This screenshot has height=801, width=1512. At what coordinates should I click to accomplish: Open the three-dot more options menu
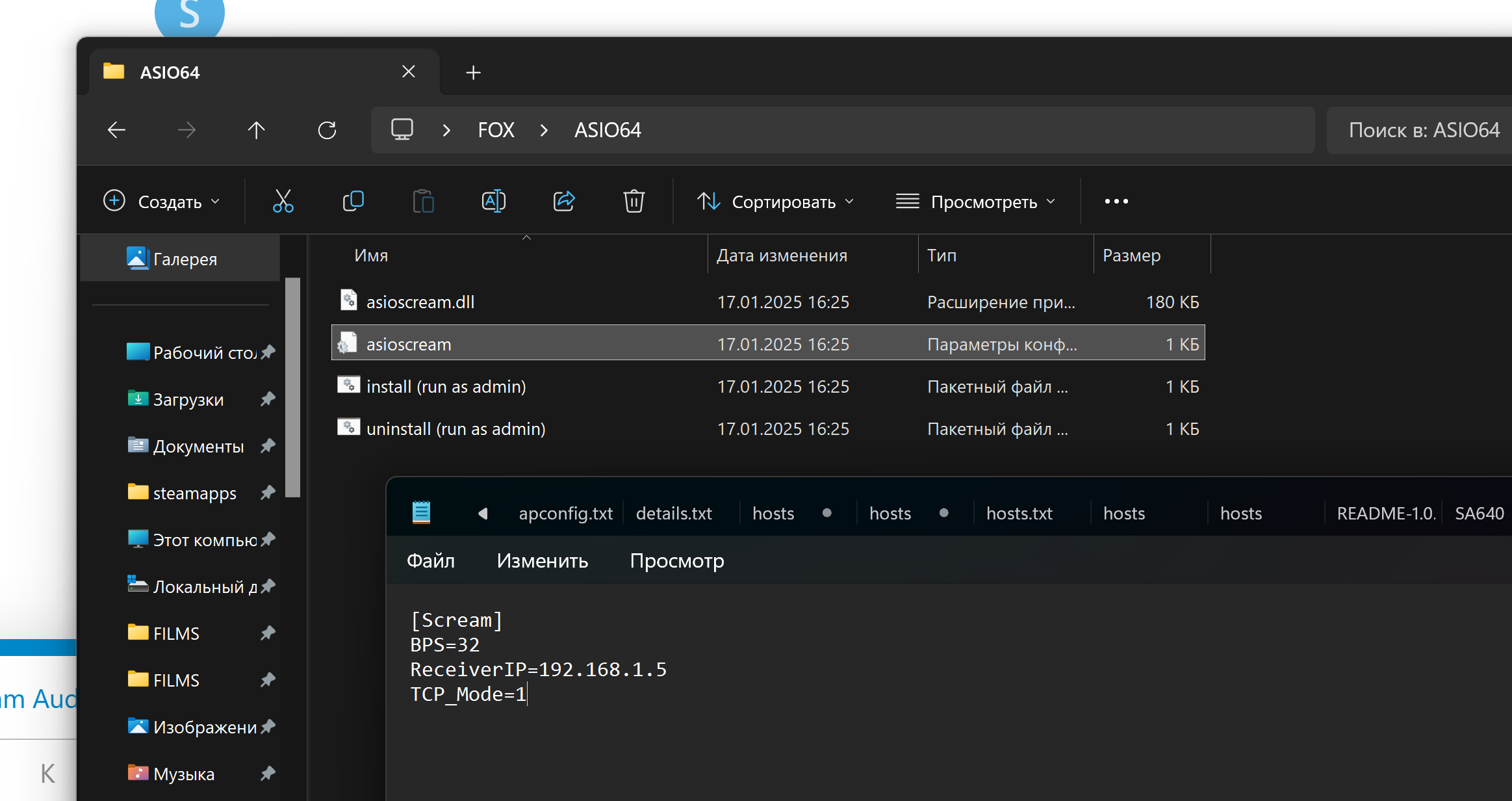click(x=1116, y=202)
